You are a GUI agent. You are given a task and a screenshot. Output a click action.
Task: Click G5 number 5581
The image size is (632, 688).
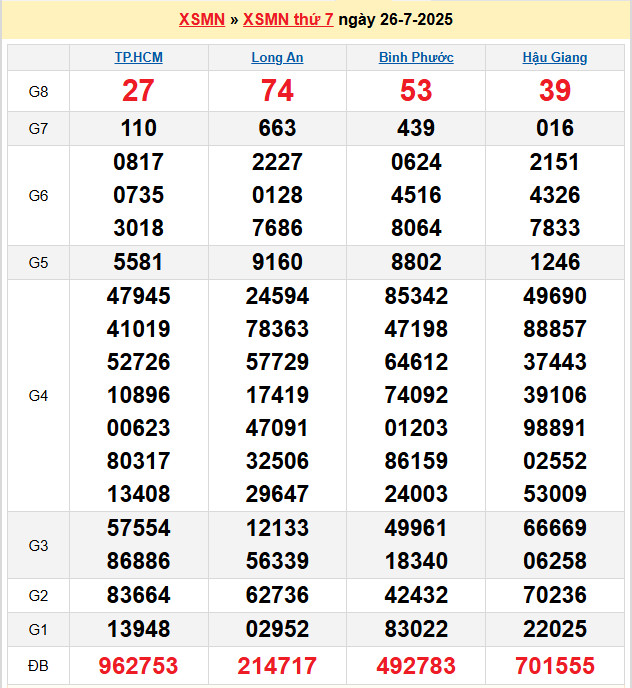click(139, 262)
